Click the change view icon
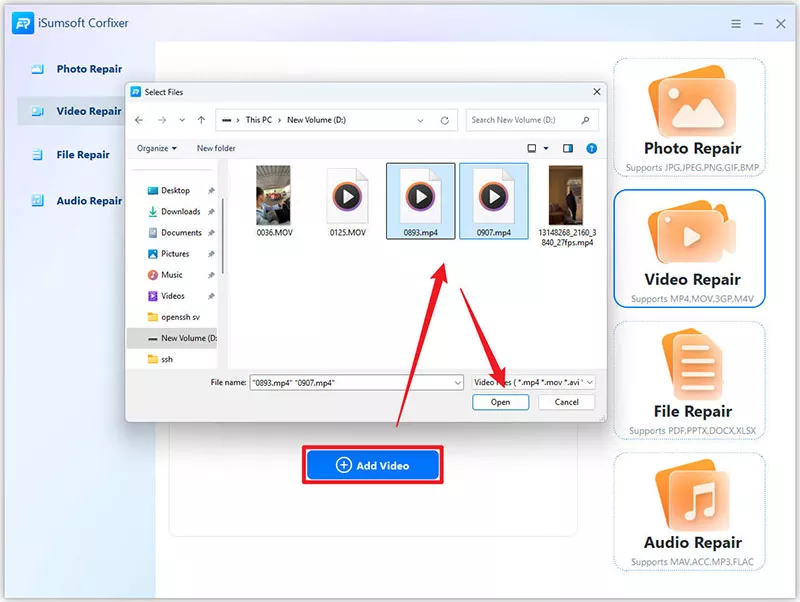This screenshot has width=800, height=602. click(x=532, y=148)
